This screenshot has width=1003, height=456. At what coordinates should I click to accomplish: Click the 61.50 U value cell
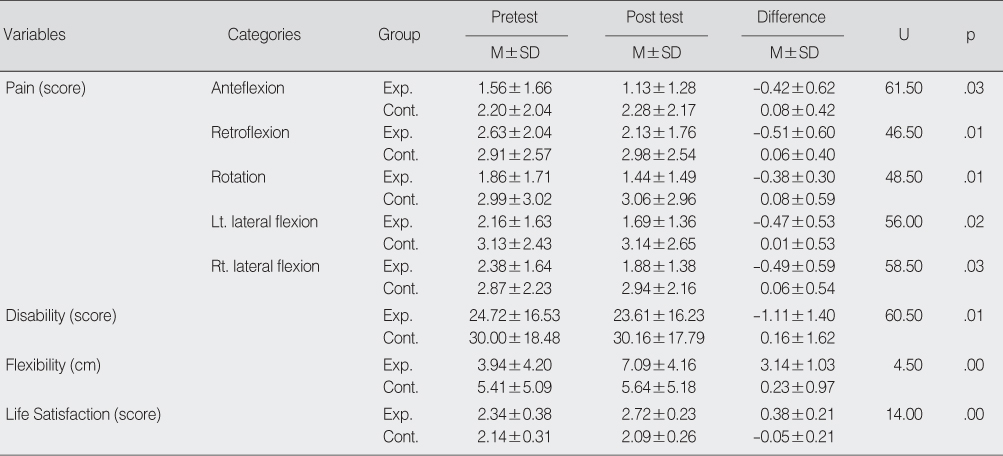pos(903,88)
